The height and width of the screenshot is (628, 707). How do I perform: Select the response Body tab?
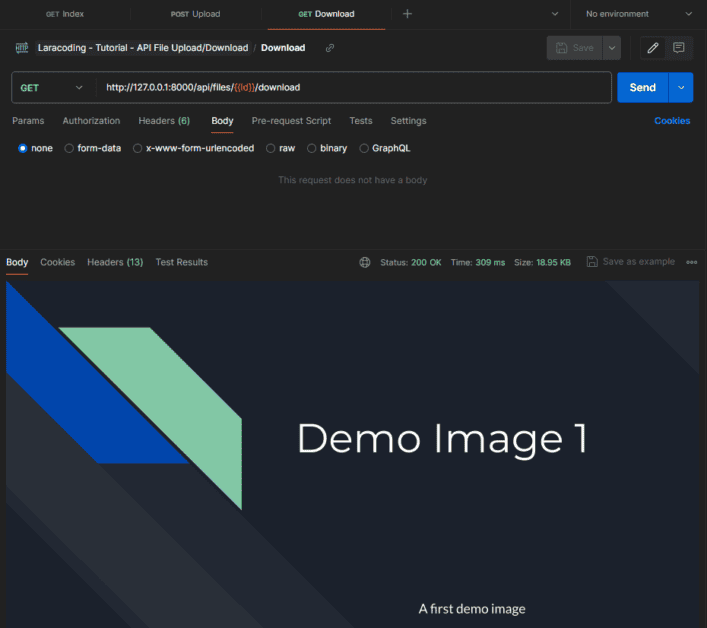click(17, 262)
